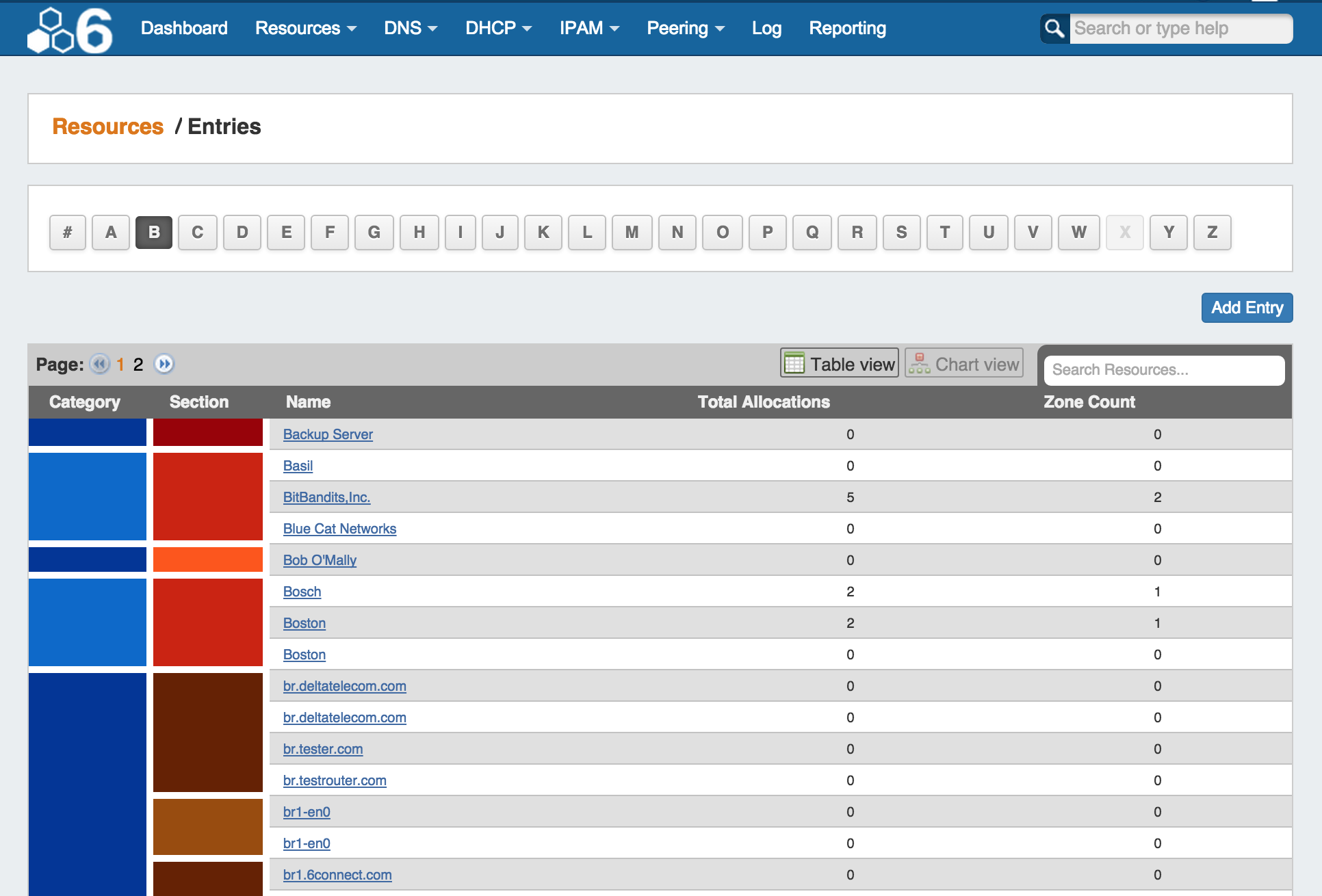1322x896 pixels.
Task: Filter entries by letter Q
Action: pos(812,233)
